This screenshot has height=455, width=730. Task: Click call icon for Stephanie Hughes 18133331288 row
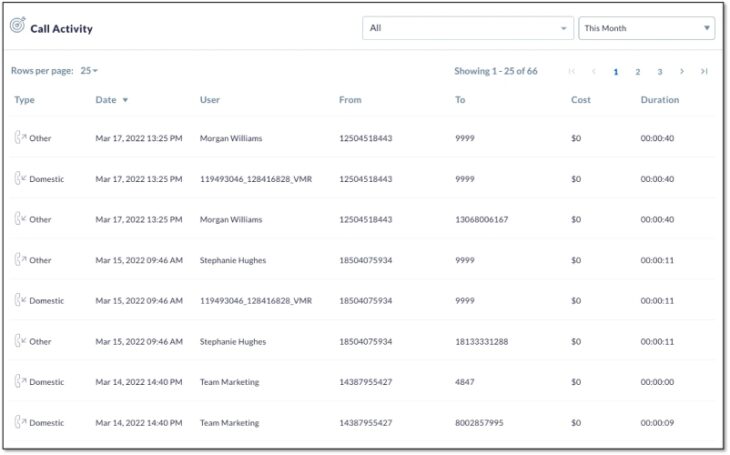click(x=20, y=341)
